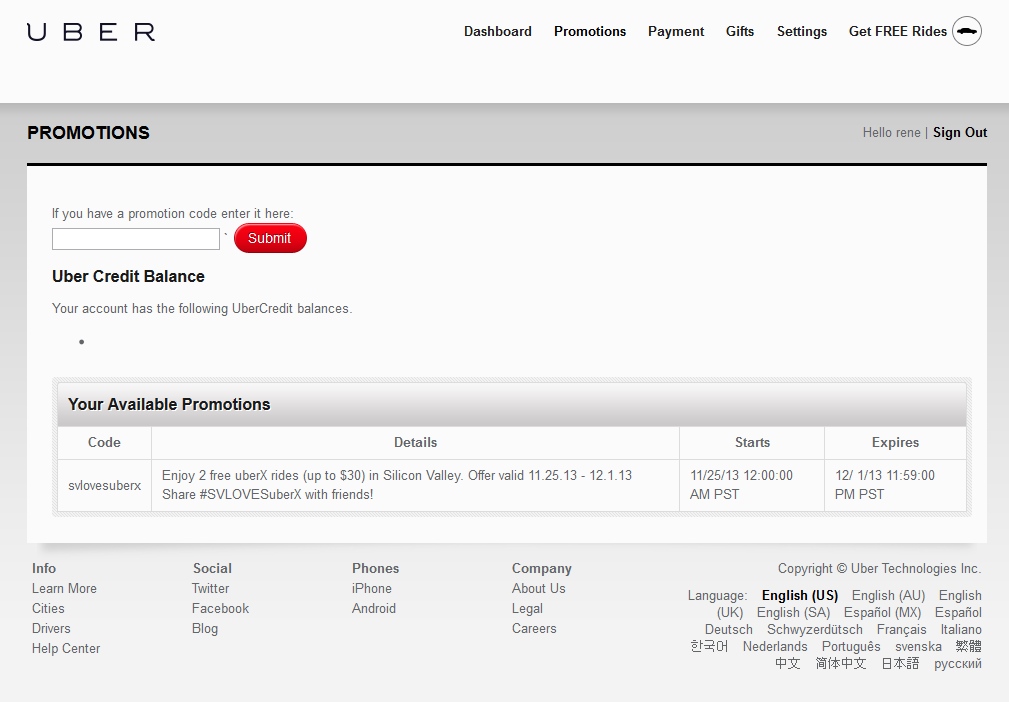
Task: Open the Careers page link
Action: pyautogui.click(x=534, y=628)
